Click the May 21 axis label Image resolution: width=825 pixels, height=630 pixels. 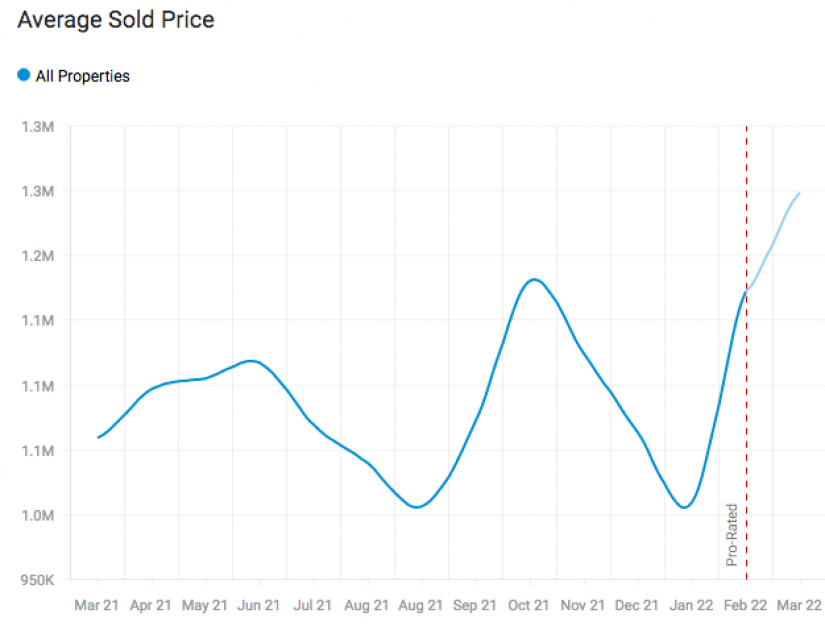(206, 605)
